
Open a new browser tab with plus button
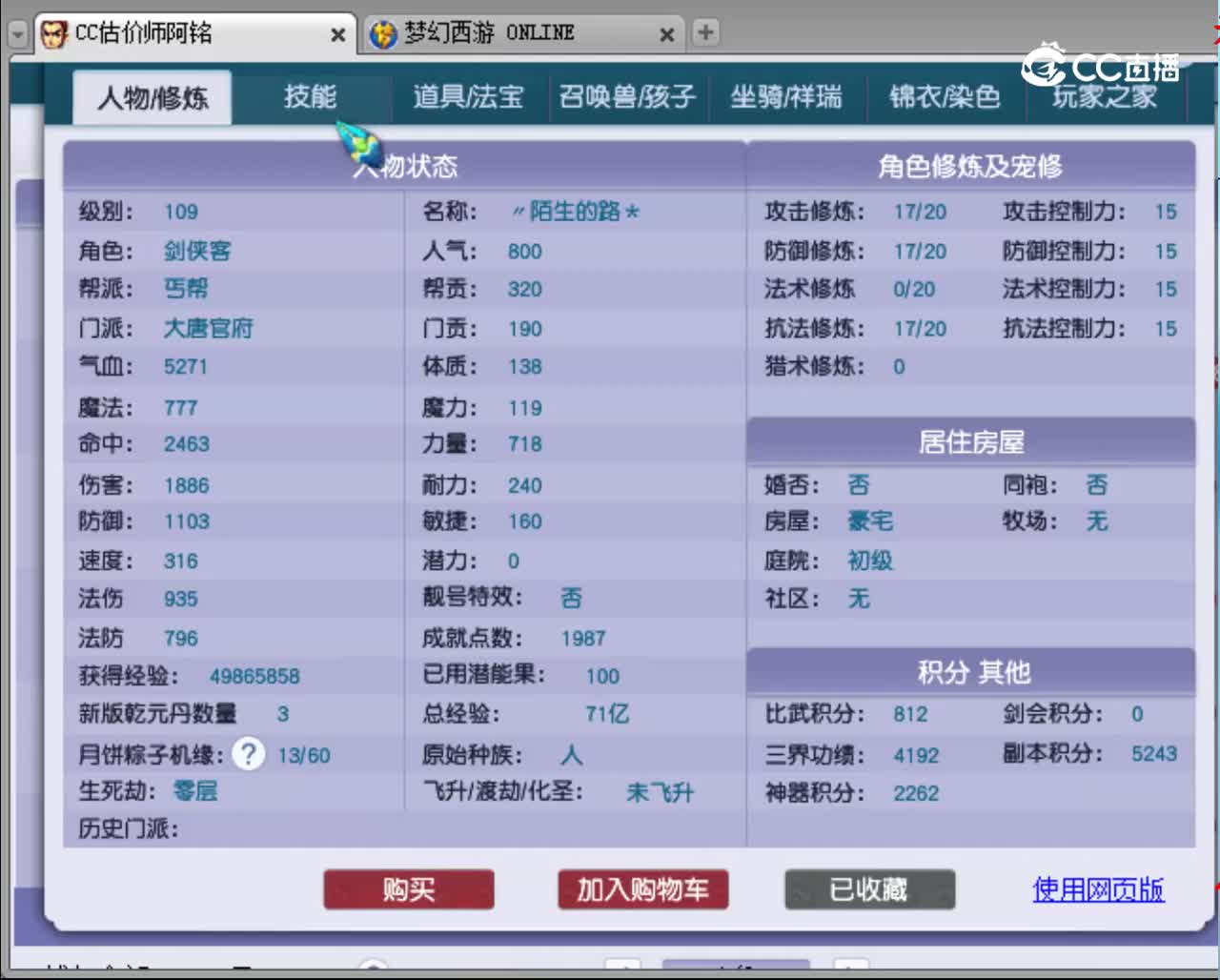[705, 32]
